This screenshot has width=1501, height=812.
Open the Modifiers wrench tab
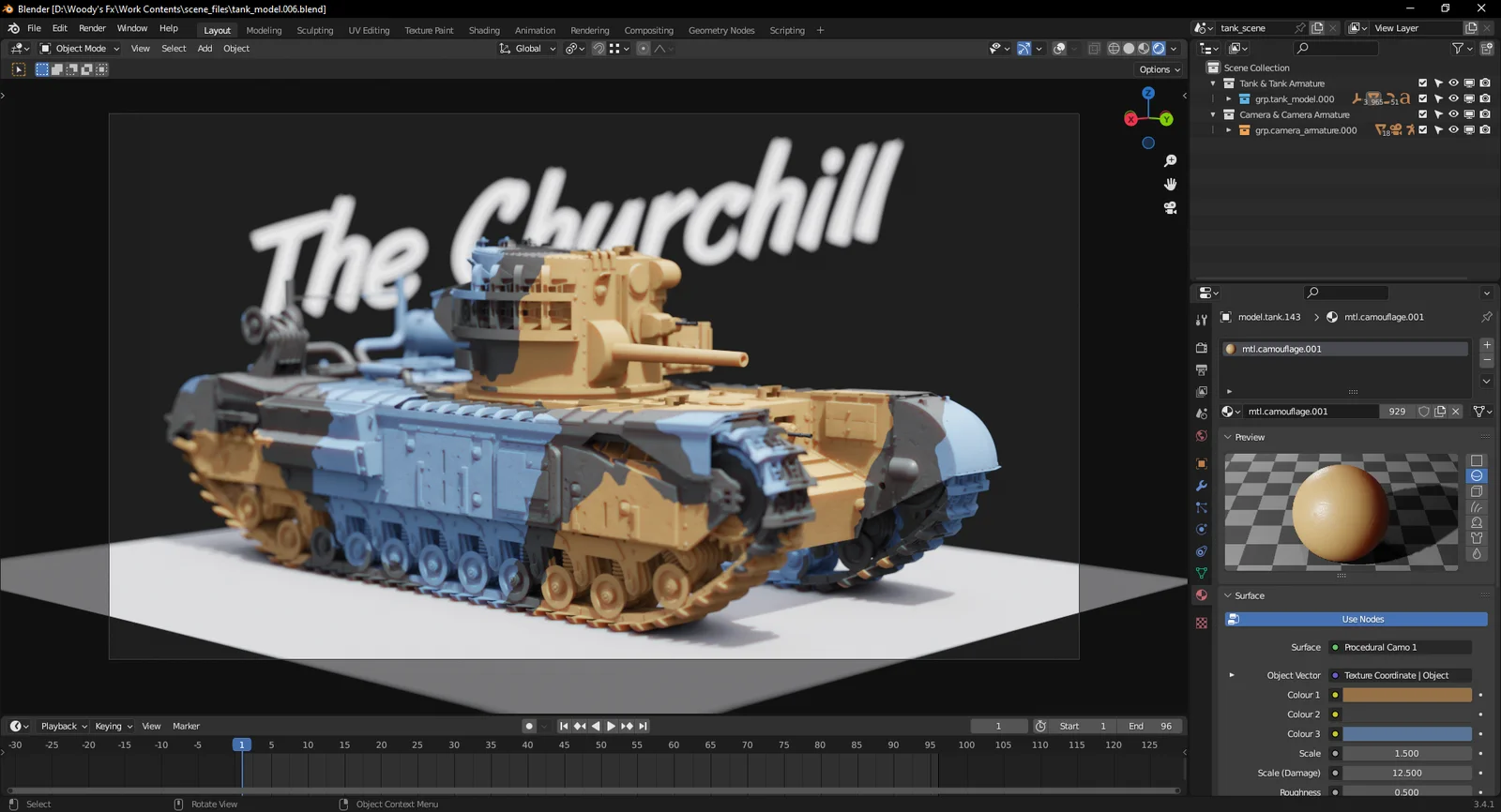(1201, 486)
